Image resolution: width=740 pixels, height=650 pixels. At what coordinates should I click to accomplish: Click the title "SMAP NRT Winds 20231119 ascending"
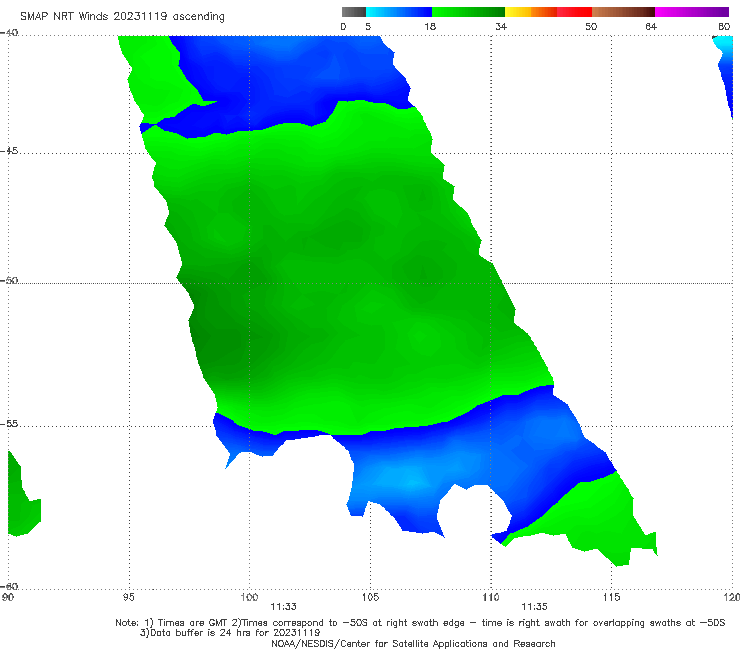(122, 16)
